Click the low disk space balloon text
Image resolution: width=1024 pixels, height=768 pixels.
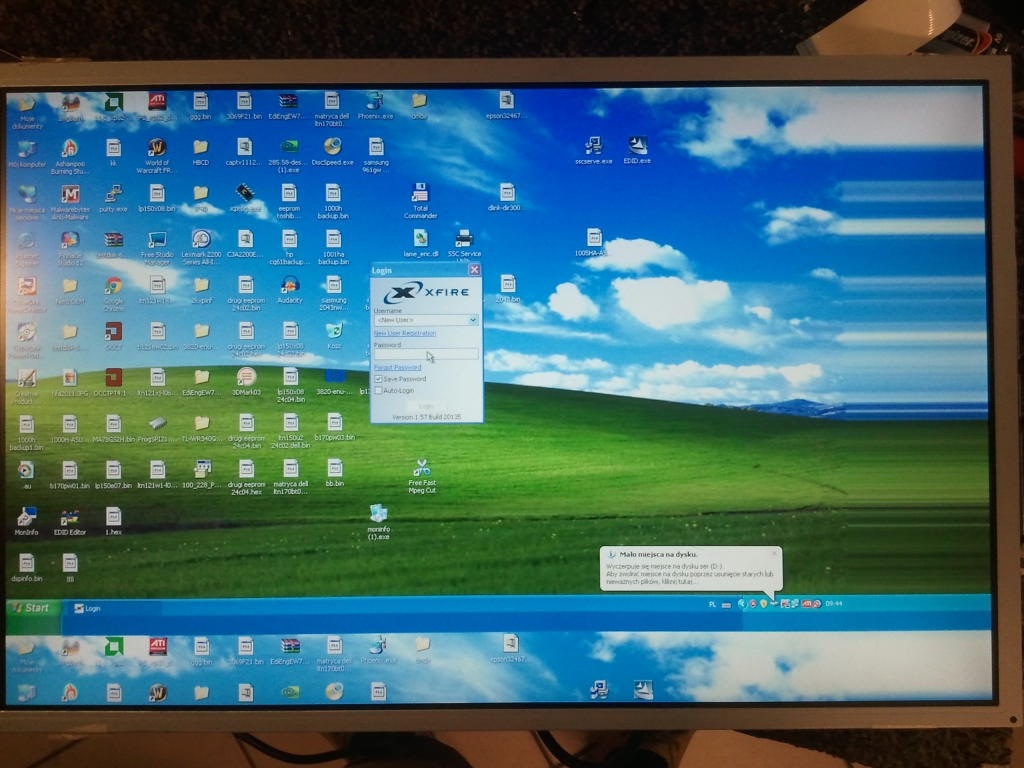coord(689,574)
